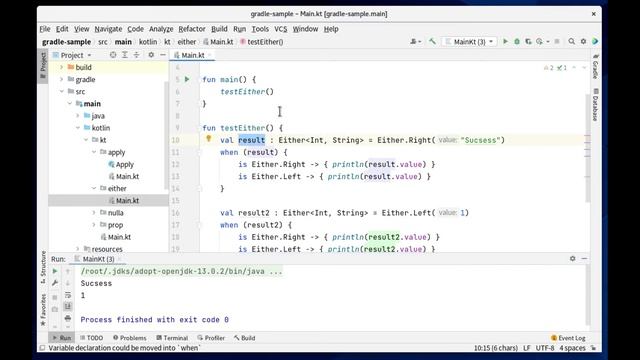Open IDE settings gear in top toolbar
Screen dimensions: 640x360
coord(583,42)
